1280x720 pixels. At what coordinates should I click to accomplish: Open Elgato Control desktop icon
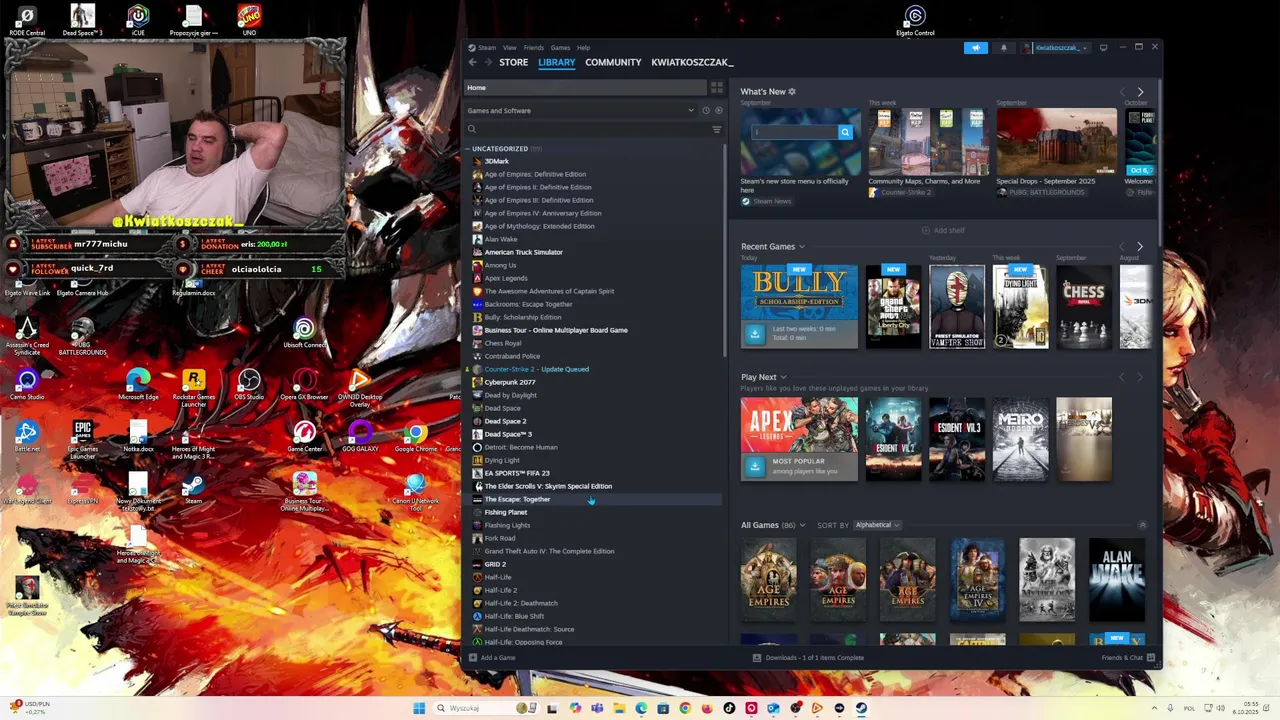coord(915,20)
